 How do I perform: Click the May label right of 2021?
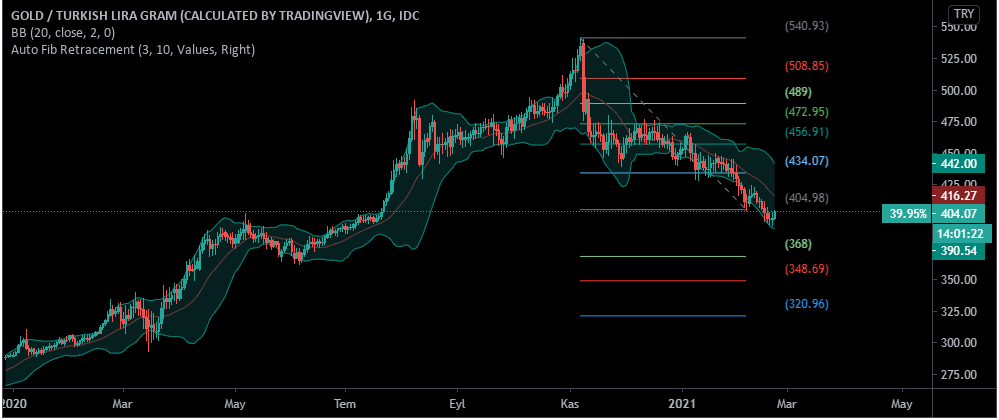click(x=902, y=404)
